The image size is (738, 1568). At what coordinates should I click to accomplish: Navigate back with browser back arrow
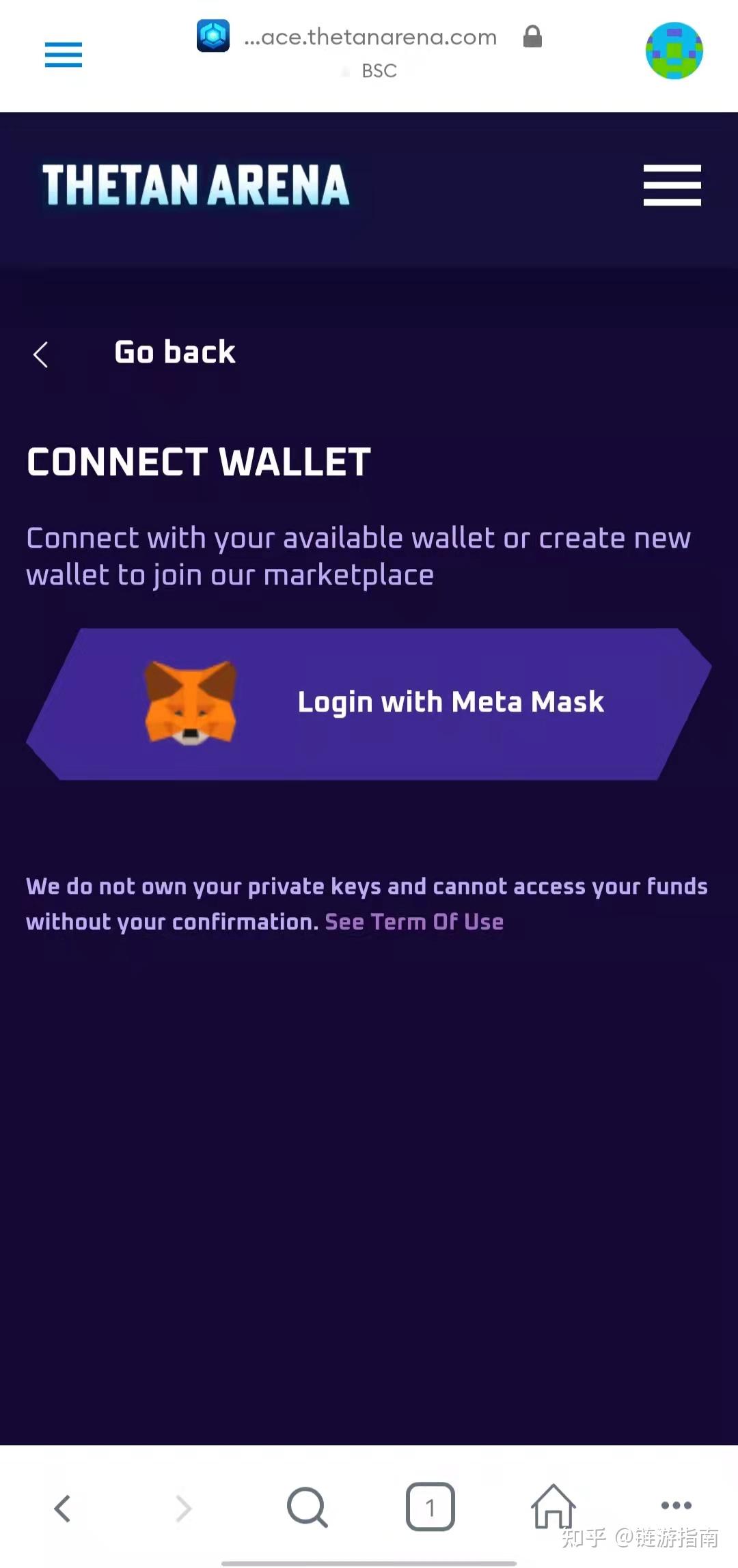pos(62,1509)
